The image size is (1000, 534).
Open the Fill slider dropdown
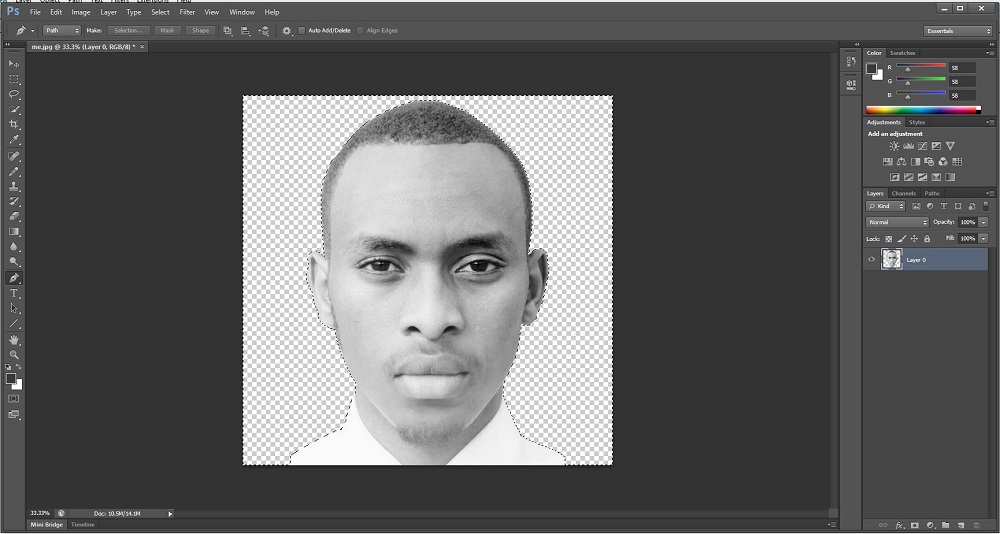[984, 238]
